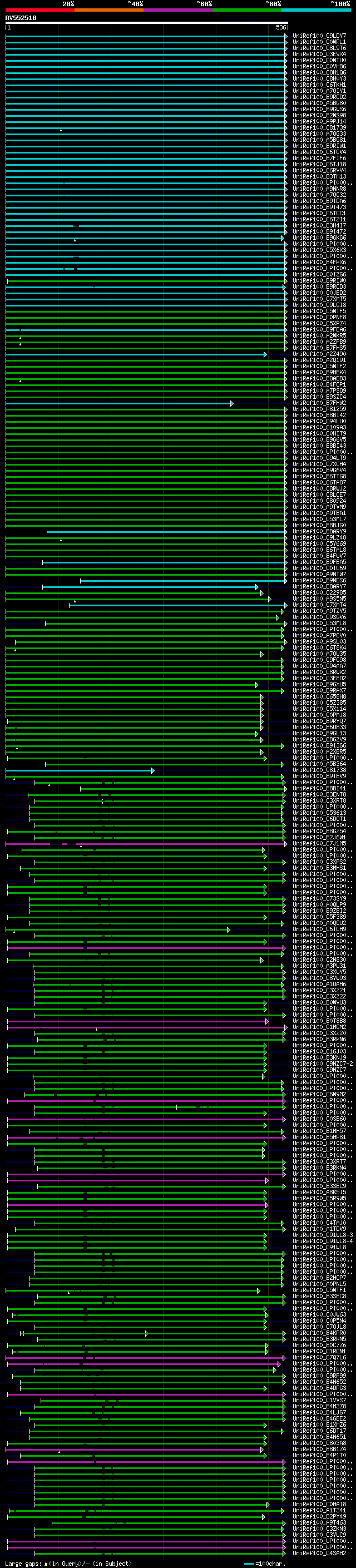Screen dimensions: 356x1568
Task: Click the UniRef100_B9NDS6 alignment bar
Action: tap(184, 581)
